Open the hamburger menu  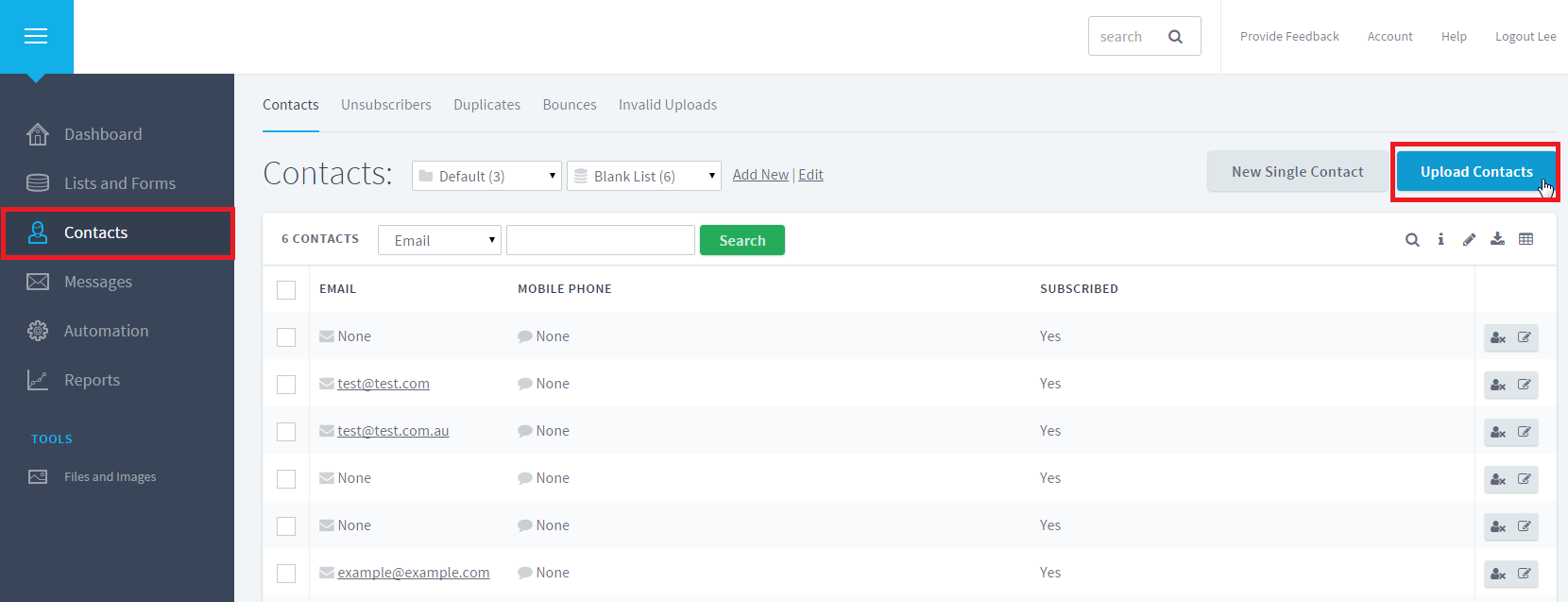pos(36,36)
